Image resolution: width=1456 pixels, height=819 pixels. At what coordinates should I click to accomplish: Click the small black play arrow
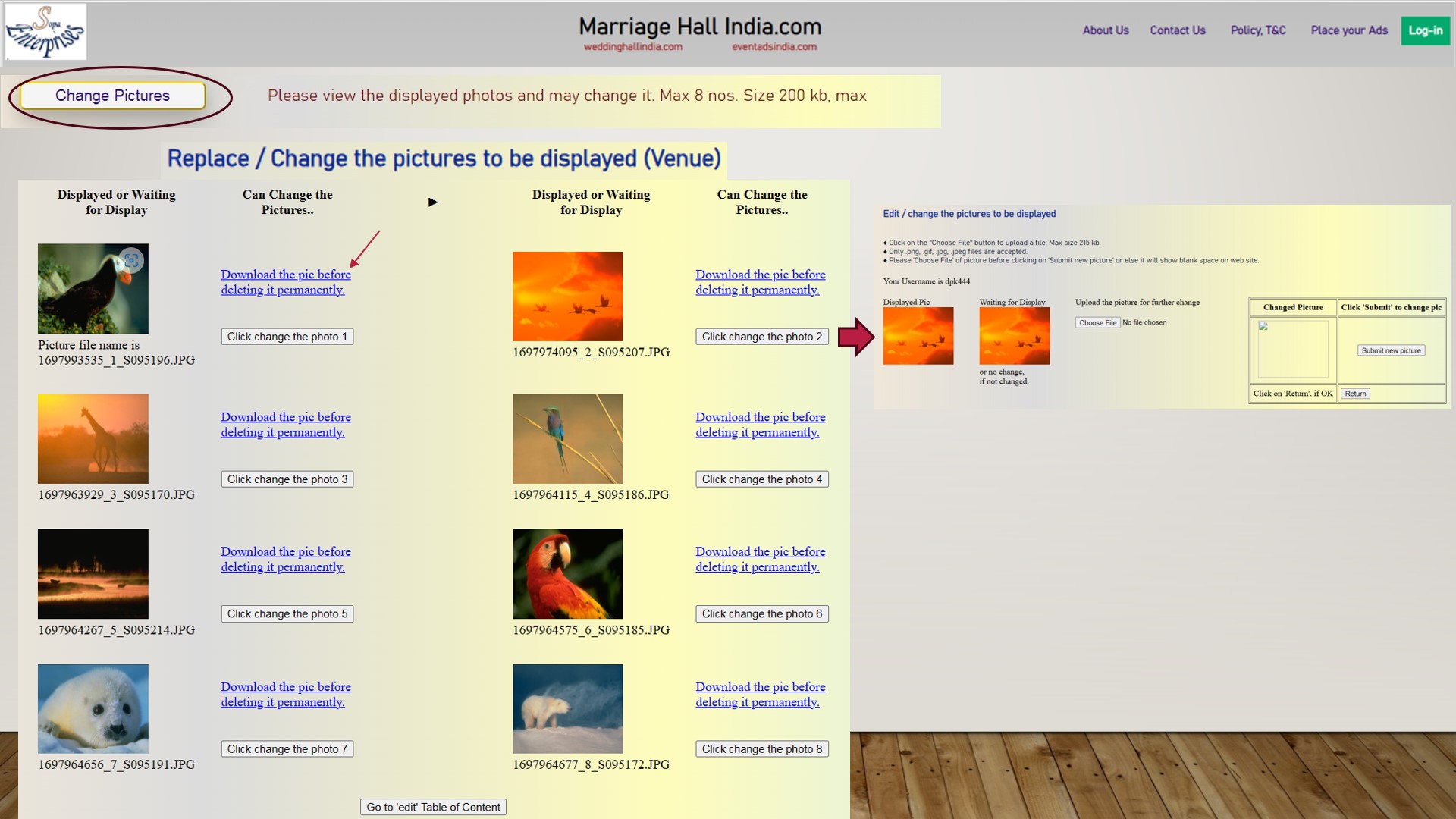[x=433, y=202]
